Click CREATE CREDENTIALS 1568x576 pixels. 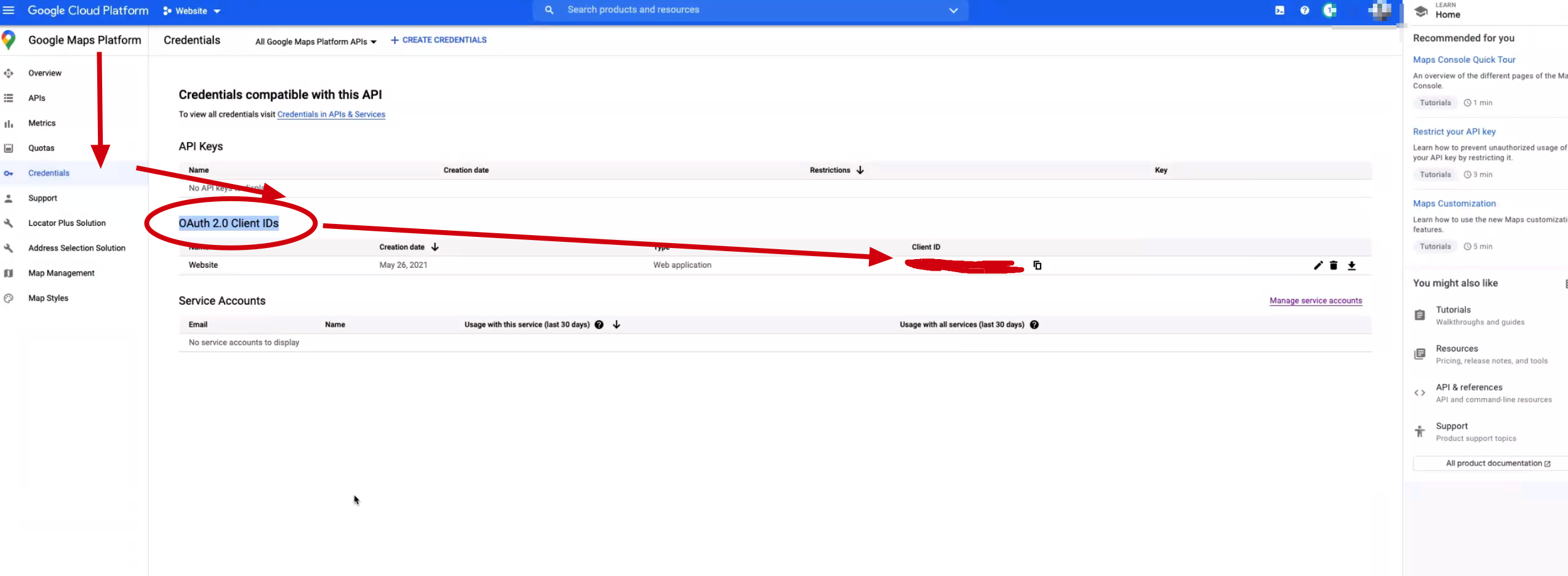point(438,39)
